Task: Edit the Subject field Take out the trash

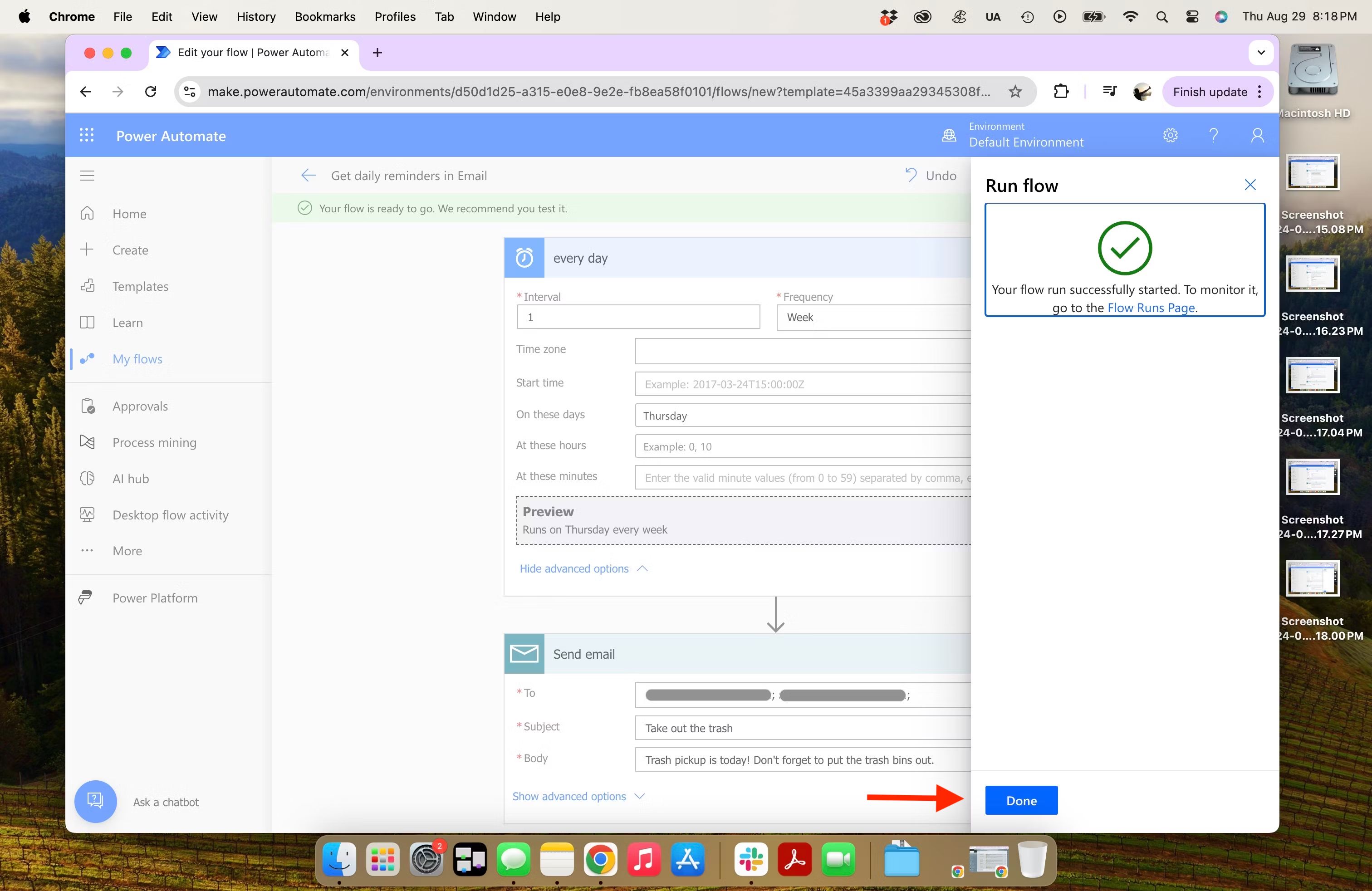Action: (x=803, y=728)
